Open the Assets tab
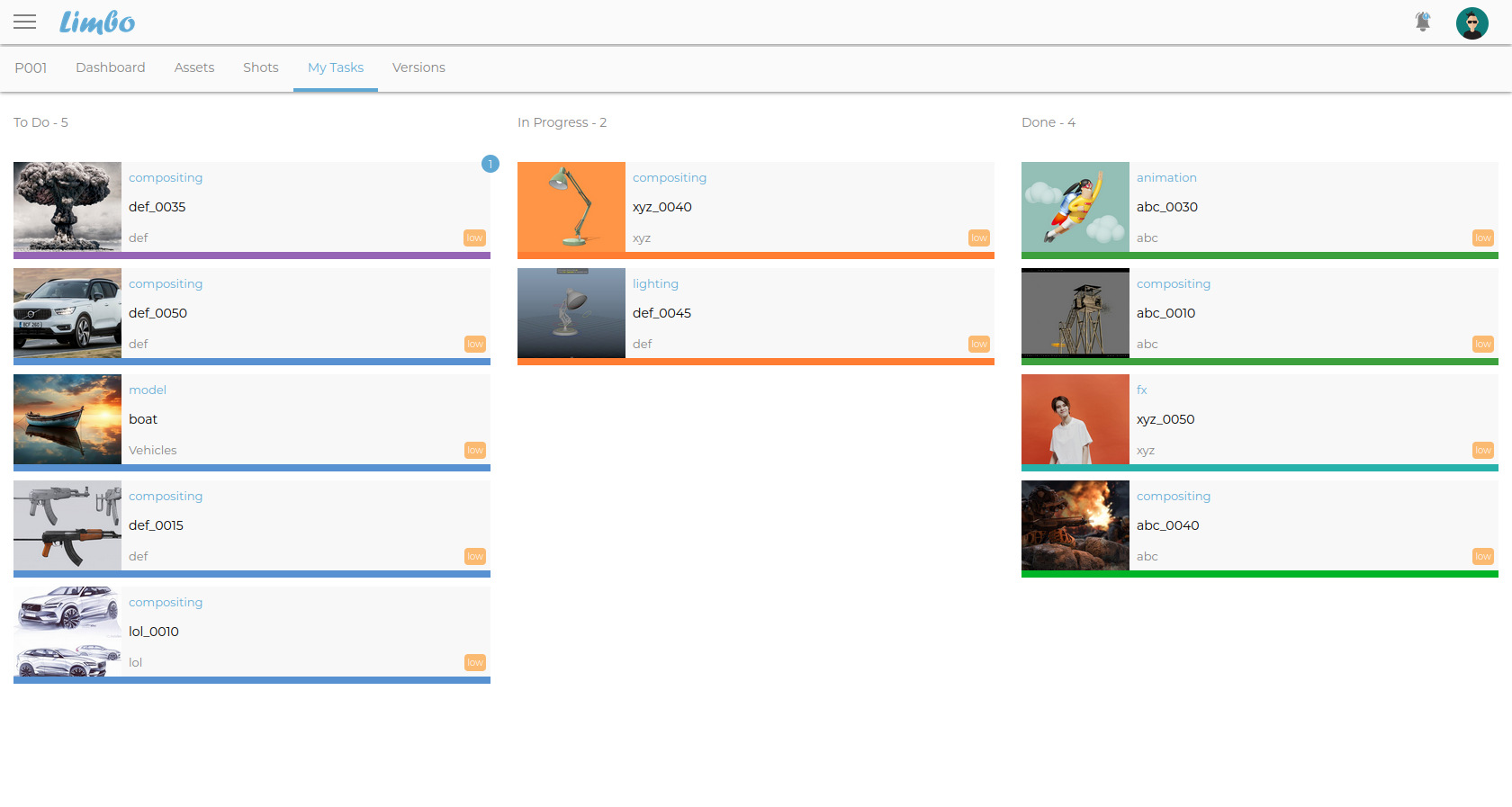Viewport: 1512px width, 807px height. [193, 67]
